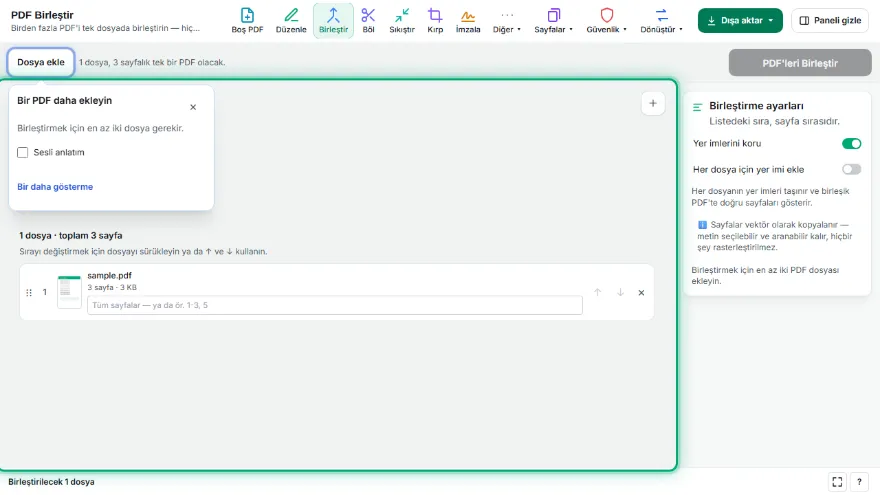Close the Bir PDF daha ekleyin popup
The height and width of the screenshot is (495, 880).
coord(193,107)
